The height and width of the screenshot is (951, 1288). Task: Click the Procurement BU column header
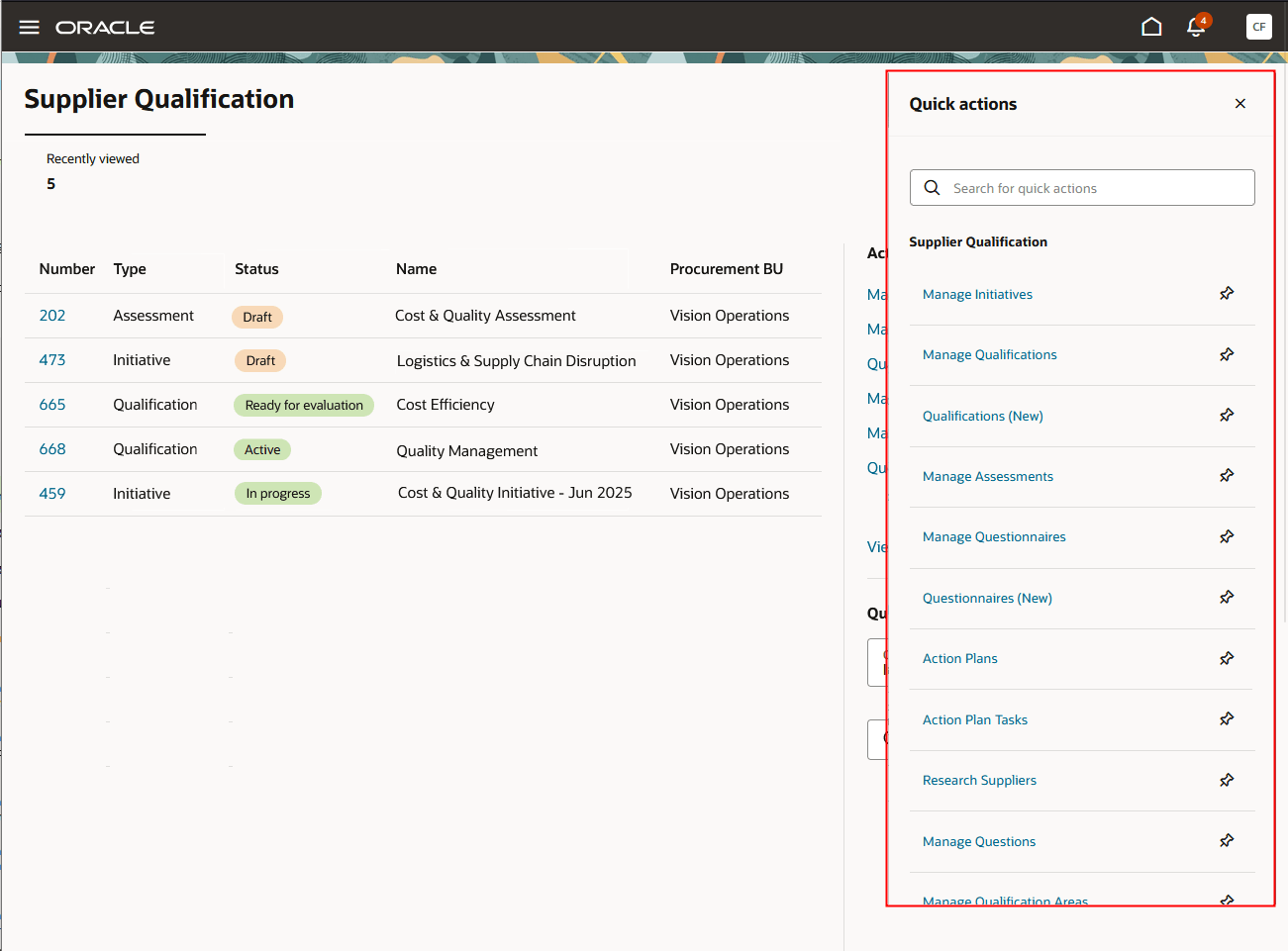pos(727,269)
